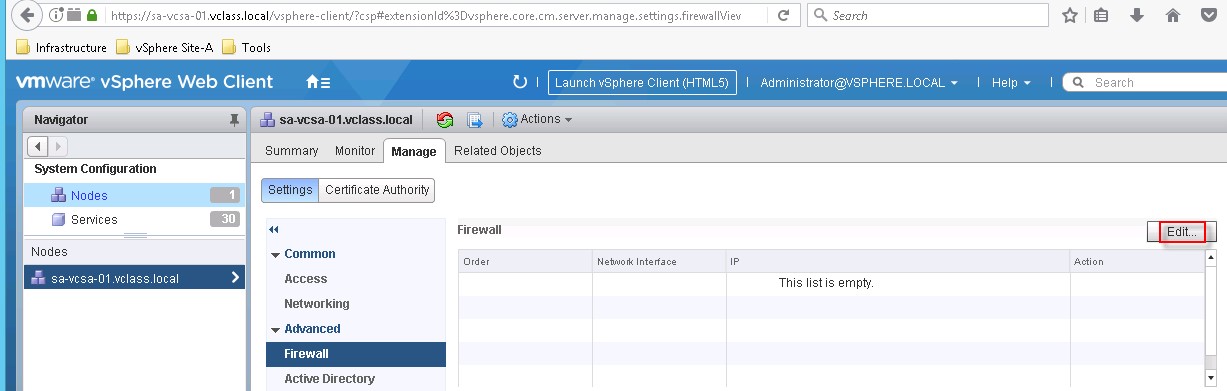
Task: Click the Nodes count badge showing 1
Action: coord(225,196)
